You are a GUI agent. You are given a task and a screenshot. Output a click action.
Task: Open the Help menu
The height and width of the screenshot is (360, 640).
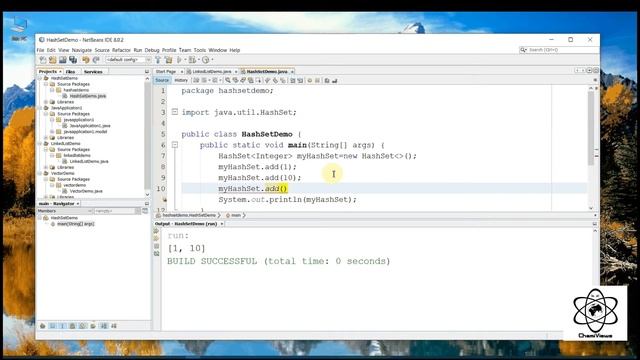(235, 50)
